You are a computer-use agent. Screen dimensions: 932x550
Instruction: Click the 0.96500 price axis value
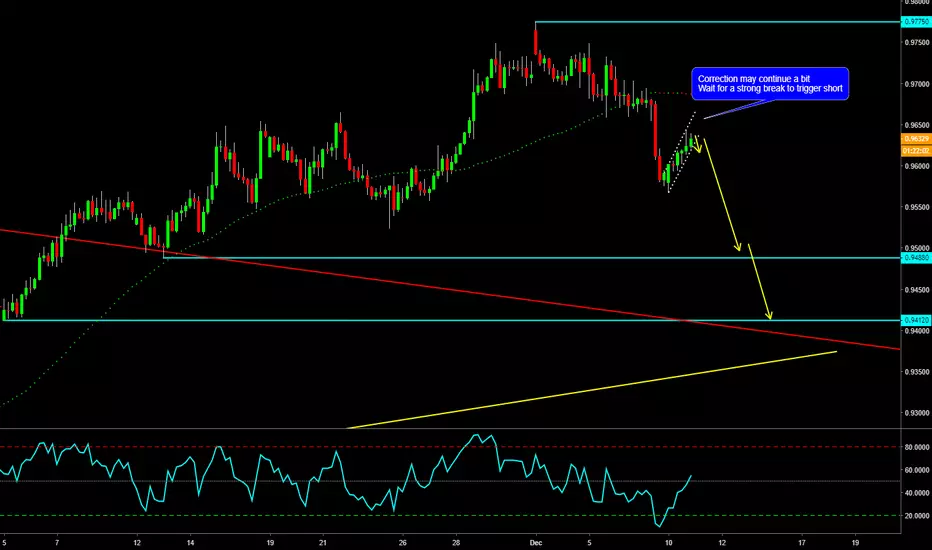pos(917,126)
